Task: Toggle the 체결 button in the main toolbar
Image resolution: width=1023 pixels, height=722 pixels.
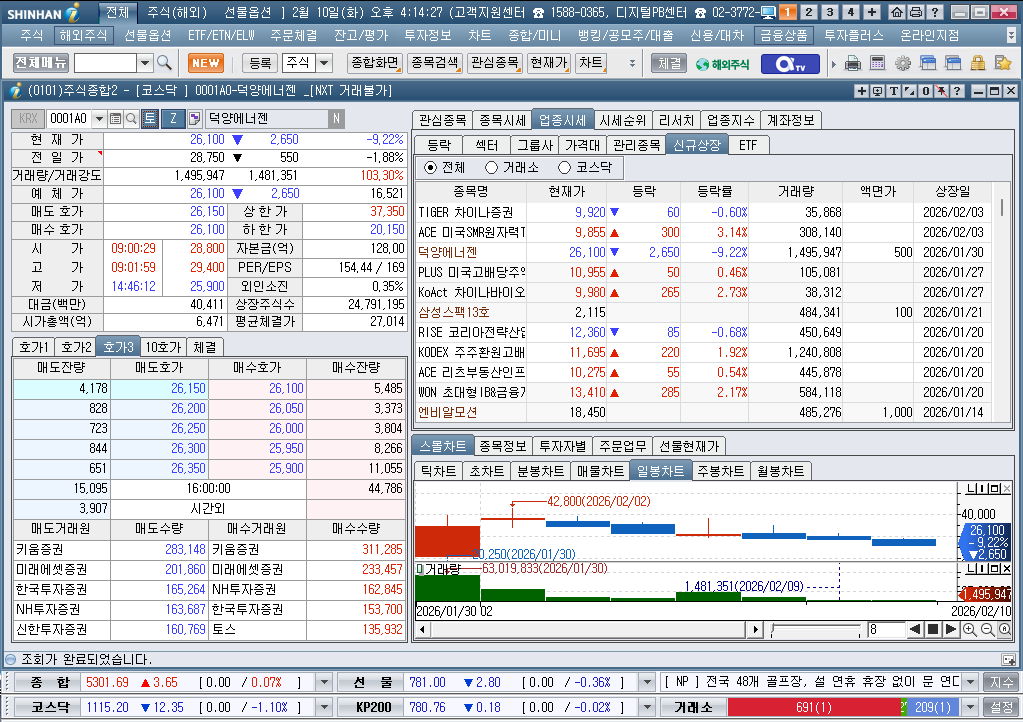Action: [669, 63]
